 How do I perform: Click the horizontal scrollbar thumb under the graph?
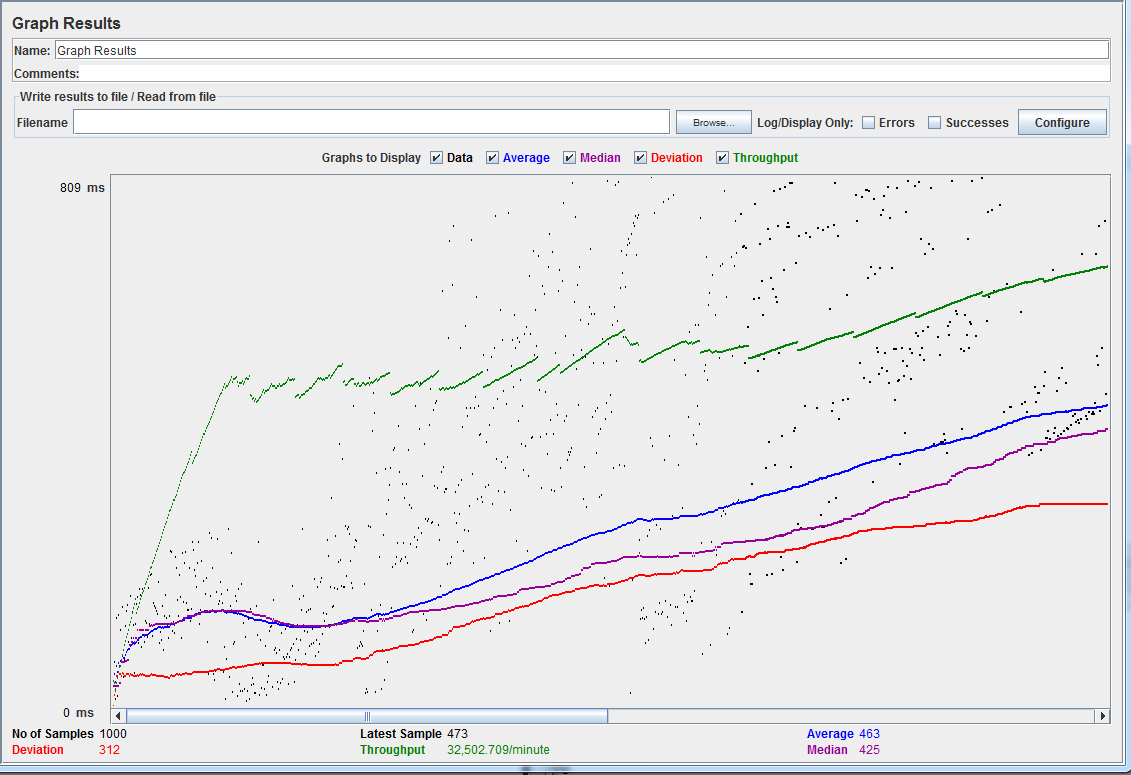(x=367, y=716)
